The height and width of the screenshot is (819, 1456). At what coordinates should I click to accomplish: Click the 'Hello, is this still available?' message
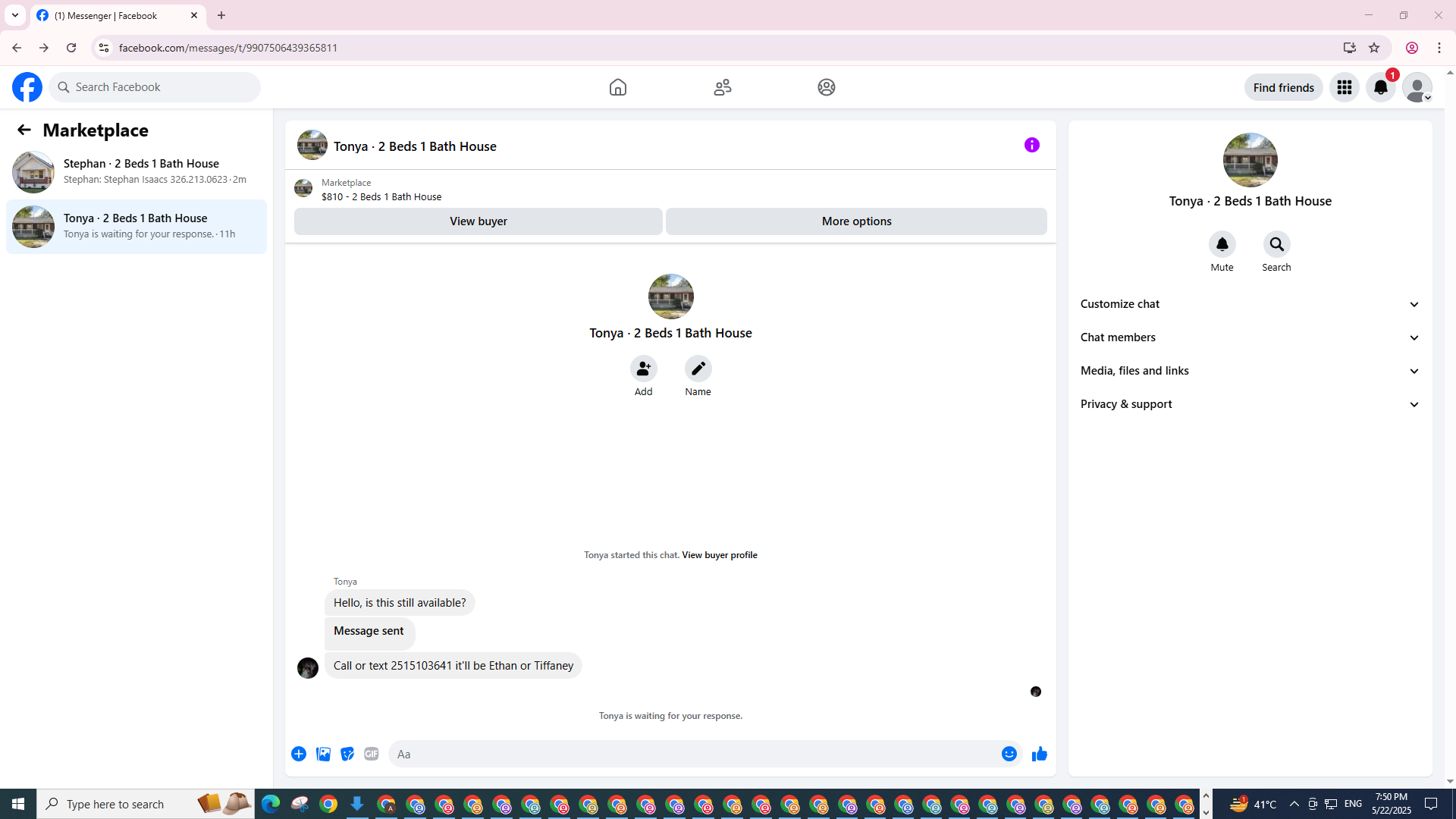pos(400,603)
